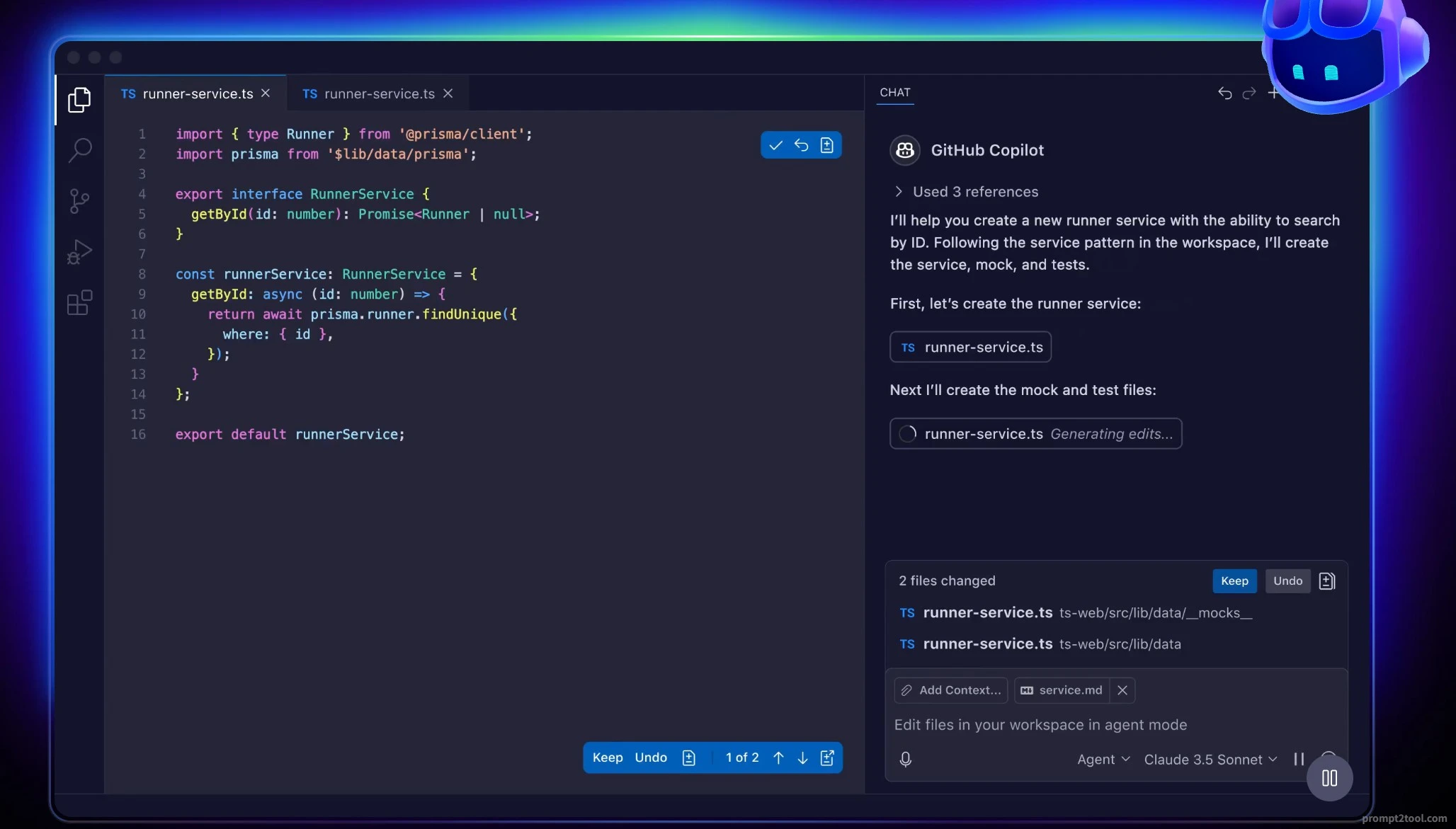Viewport: 1456px width, 829px height.
Task: Click '1 of 2' change counter
Action: click(x=741, y=757)
